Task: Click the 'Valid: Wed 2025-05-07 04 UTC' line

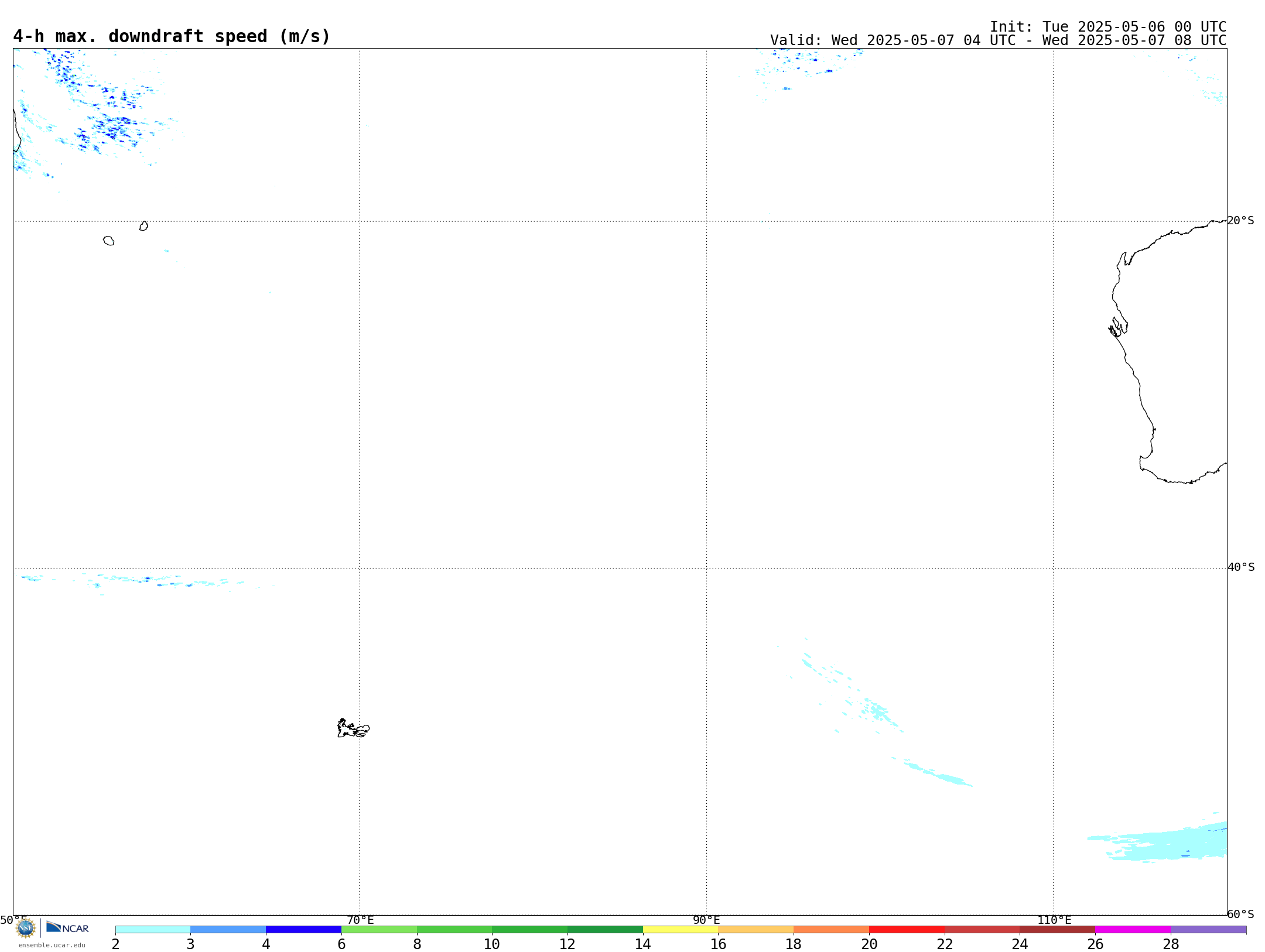Action: [x=998, y=40]
